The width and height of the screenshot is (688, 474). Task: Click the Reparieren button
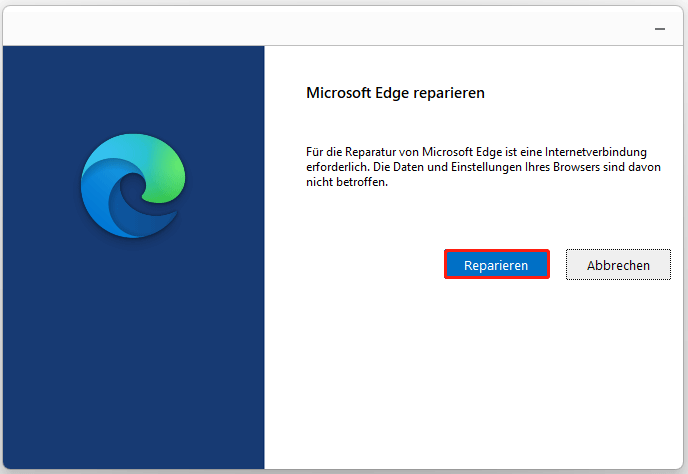496,265
